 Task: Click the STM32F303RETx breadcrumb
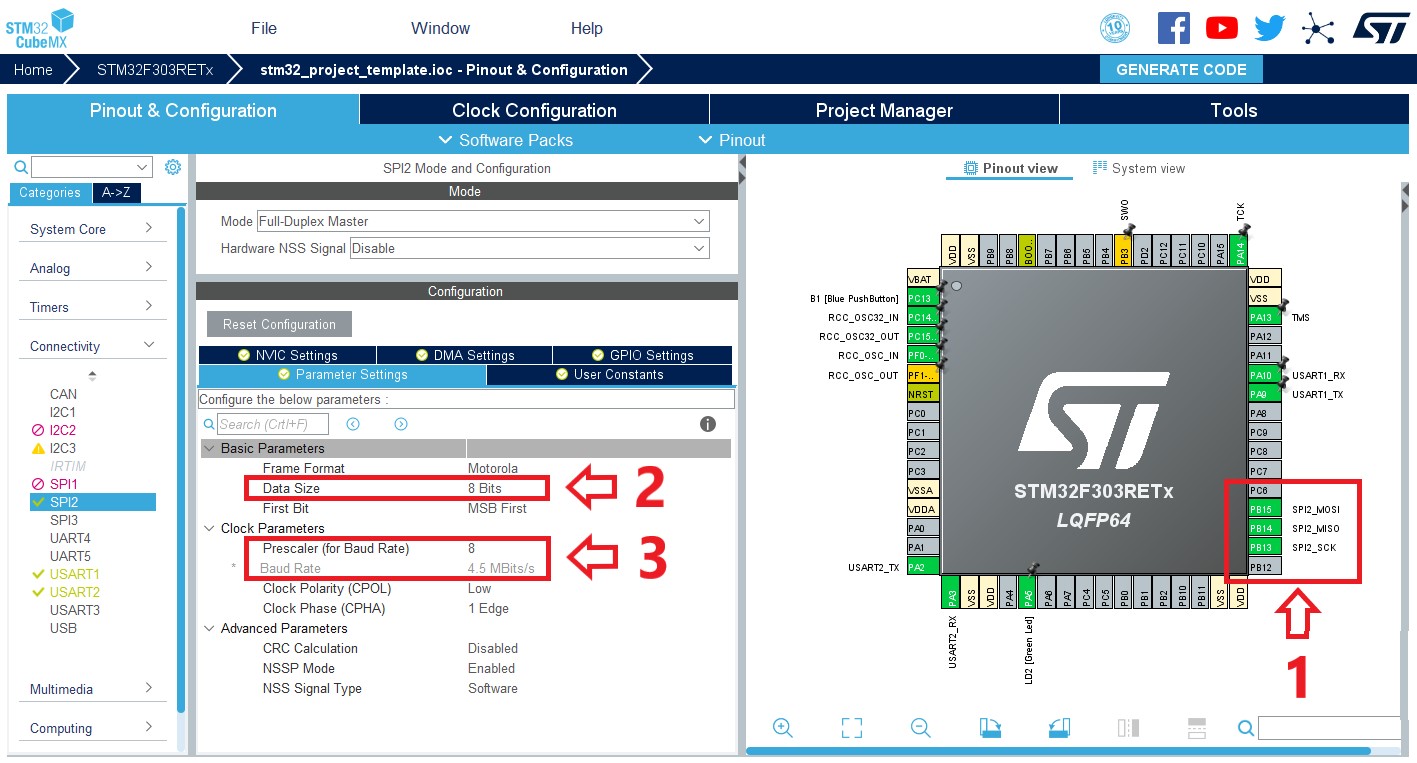(155, 69)
